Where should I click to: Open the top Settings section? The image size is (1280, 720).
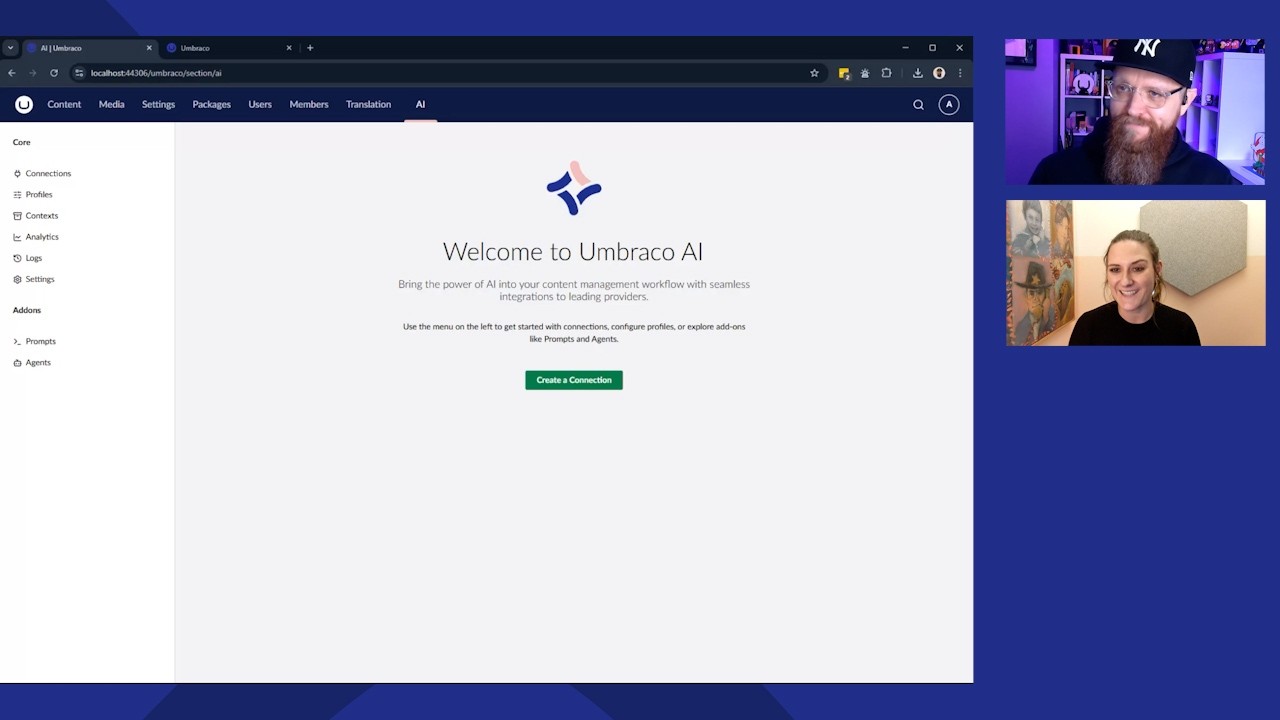click(158, 104)
